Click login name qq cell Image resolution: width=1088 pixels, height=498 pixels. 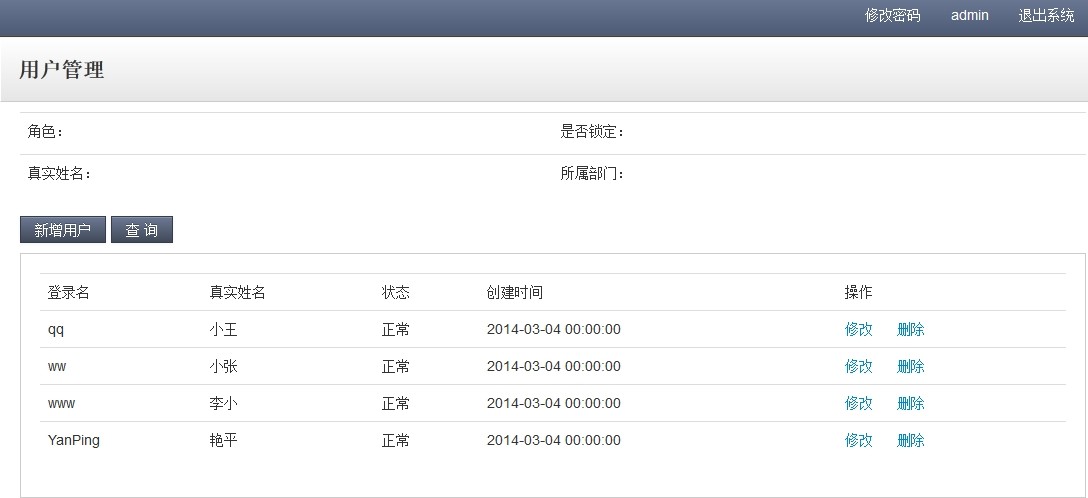click(x=56, y=329)
